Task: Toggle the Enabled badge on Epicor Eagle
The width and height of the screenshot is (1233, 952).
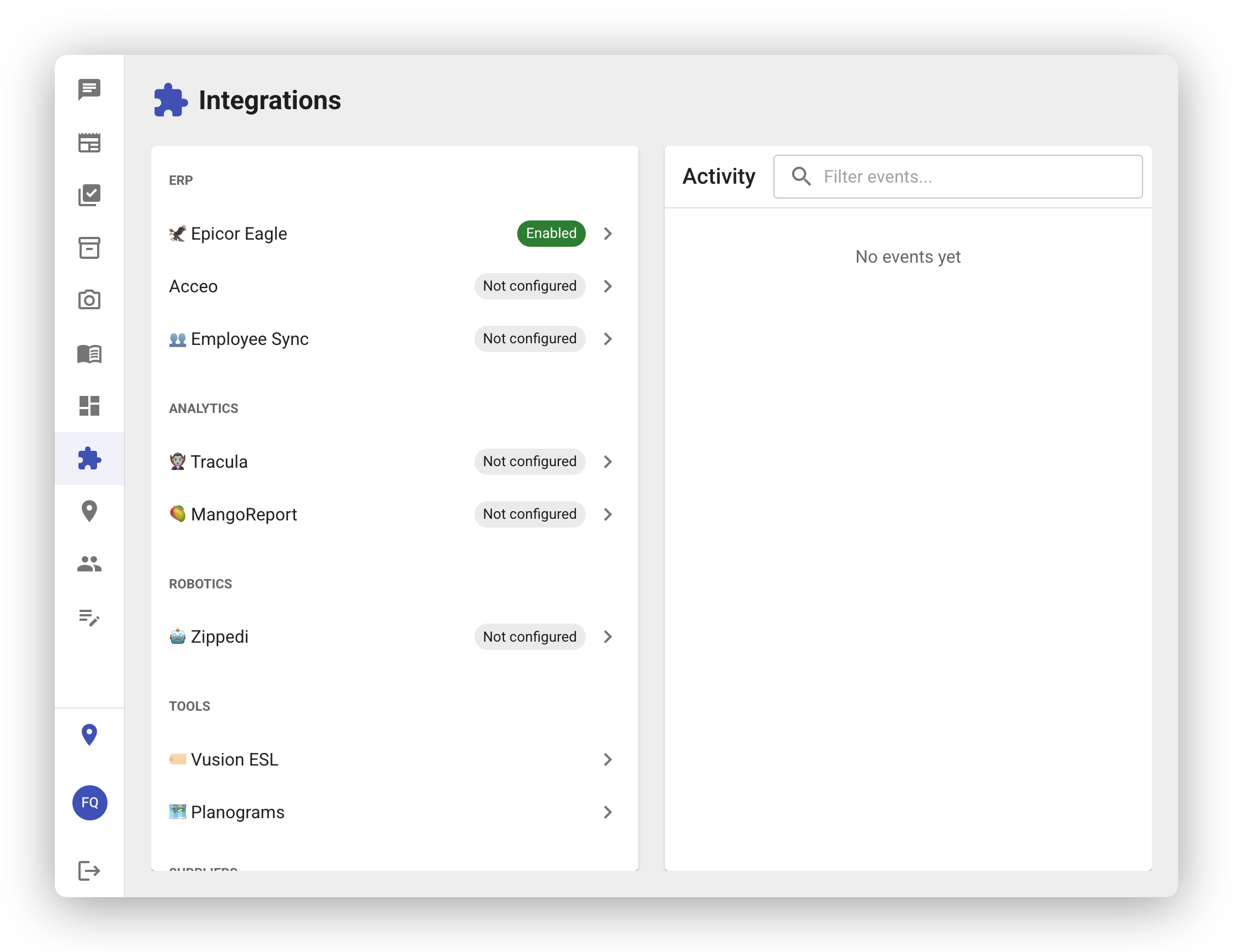Action: [551, 233]
